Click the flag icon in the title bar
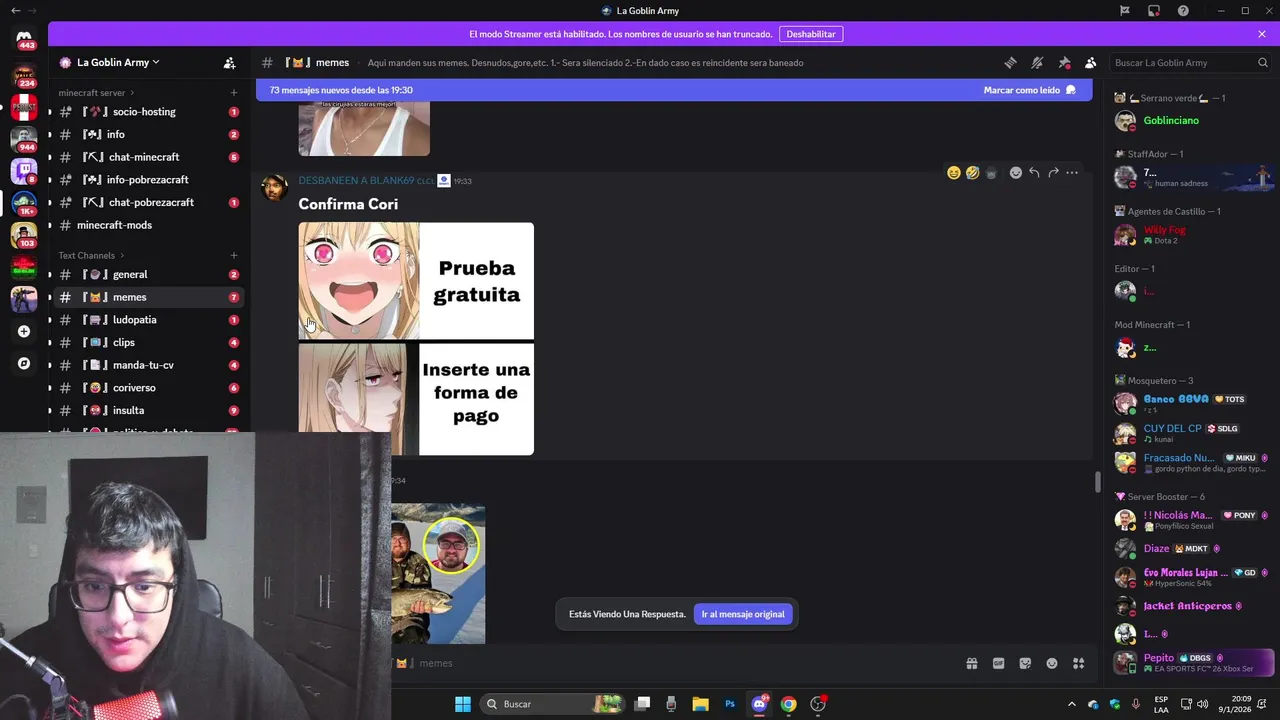Screen dimensions: 1280x720 point(1125,11)
